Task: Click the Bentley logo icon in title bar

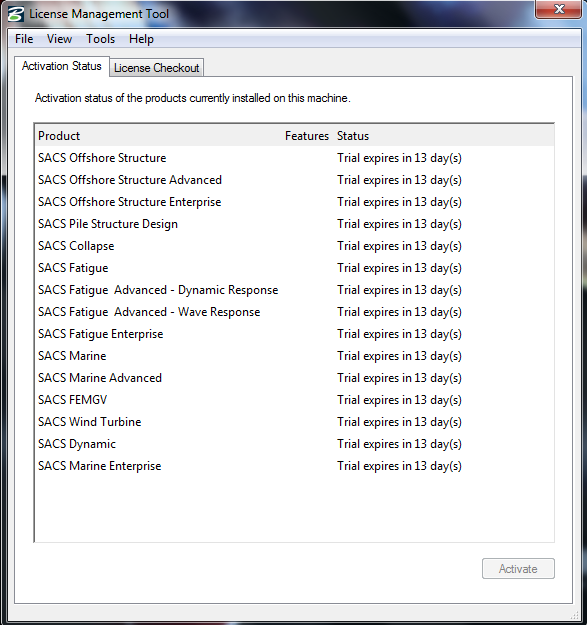Action: (x=16, y=14)
